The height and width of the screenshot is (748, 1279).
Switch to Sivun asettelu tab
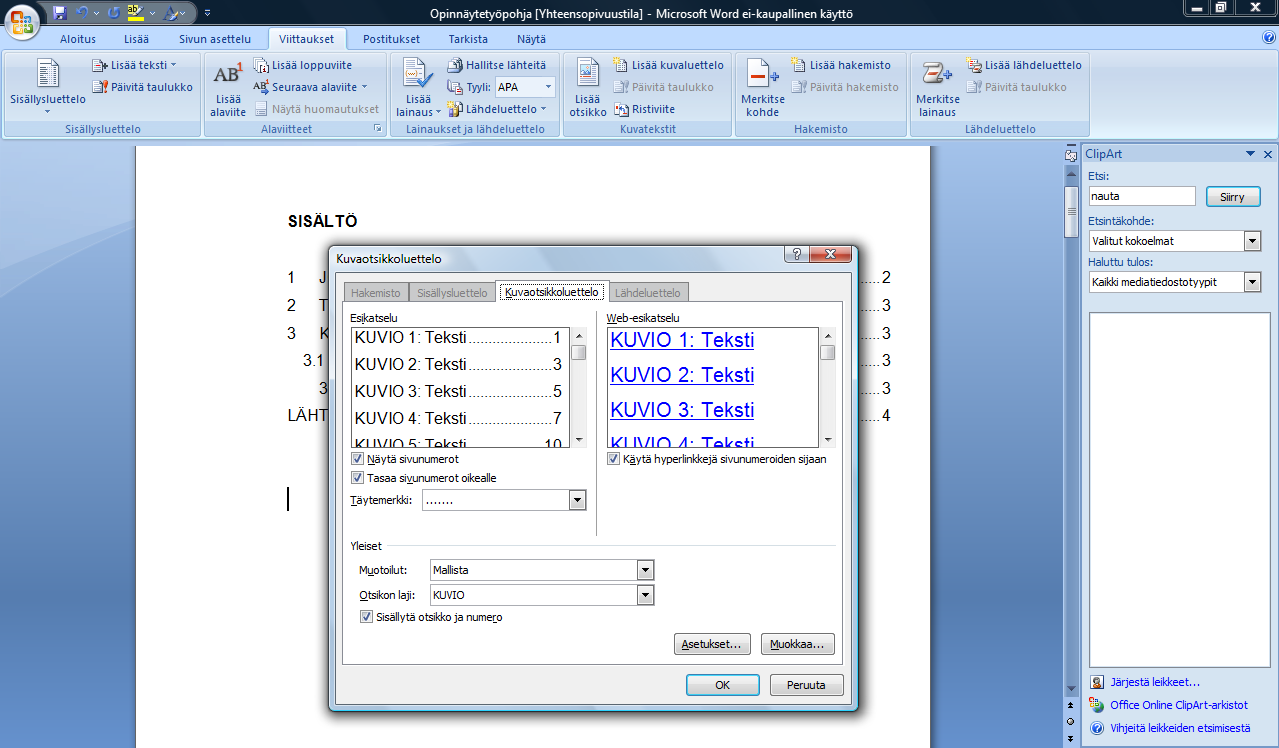coord(215,39)
